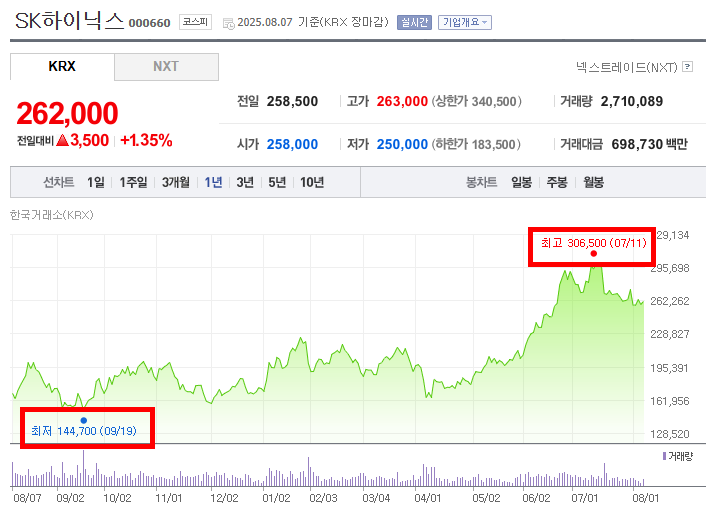Click the 07/01 x-axis date label

point(585,498)
